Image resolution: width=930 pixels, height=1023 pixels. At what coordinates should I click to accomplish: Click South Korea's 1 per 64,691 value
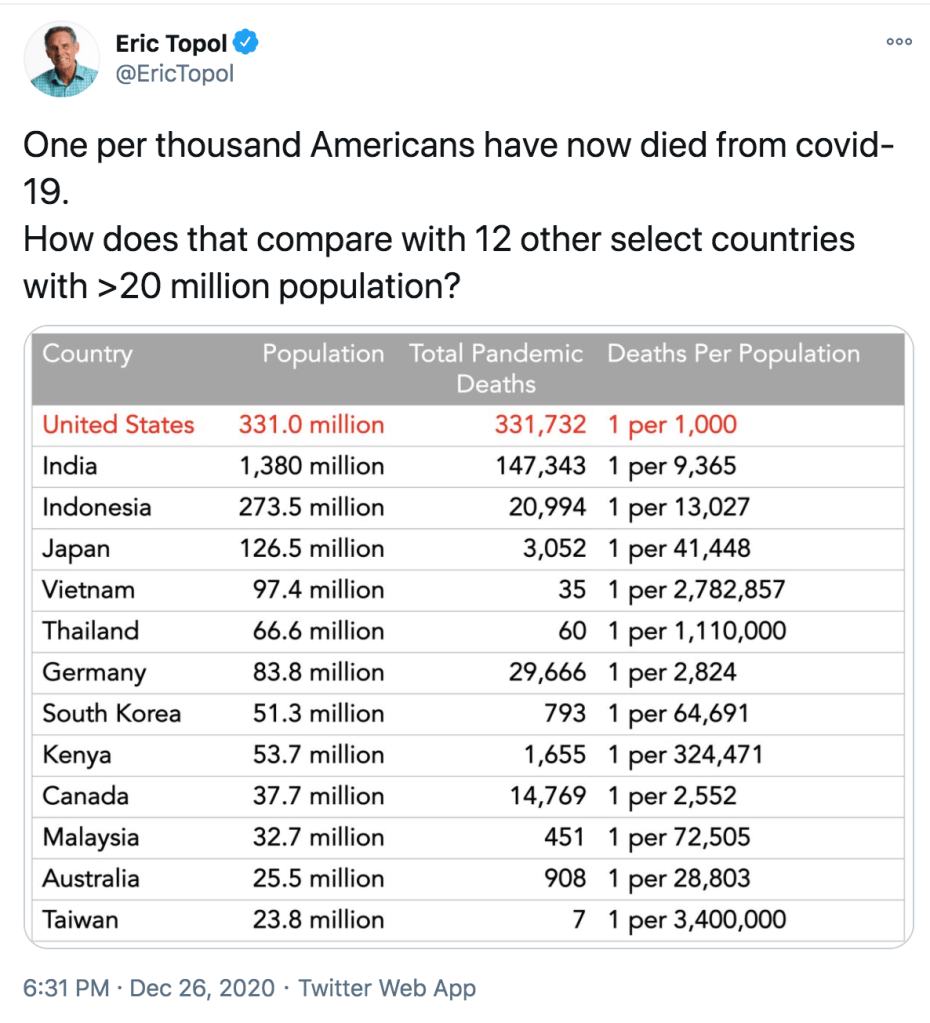[x=677, y=713]
